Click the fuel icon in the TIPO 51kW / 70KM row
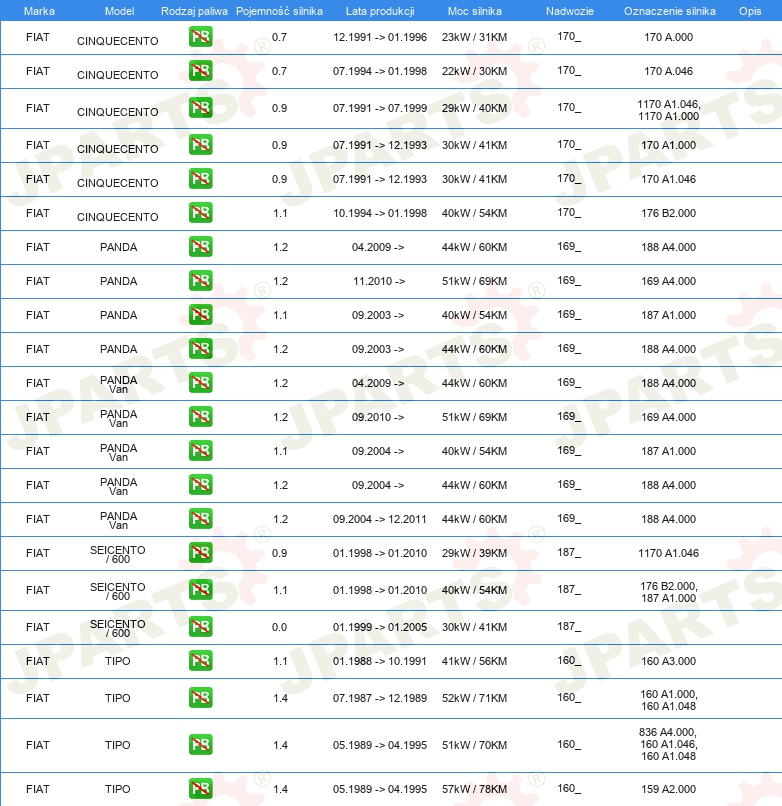The height and width of the screenshot is (806, 782). (x=201, y=744)
